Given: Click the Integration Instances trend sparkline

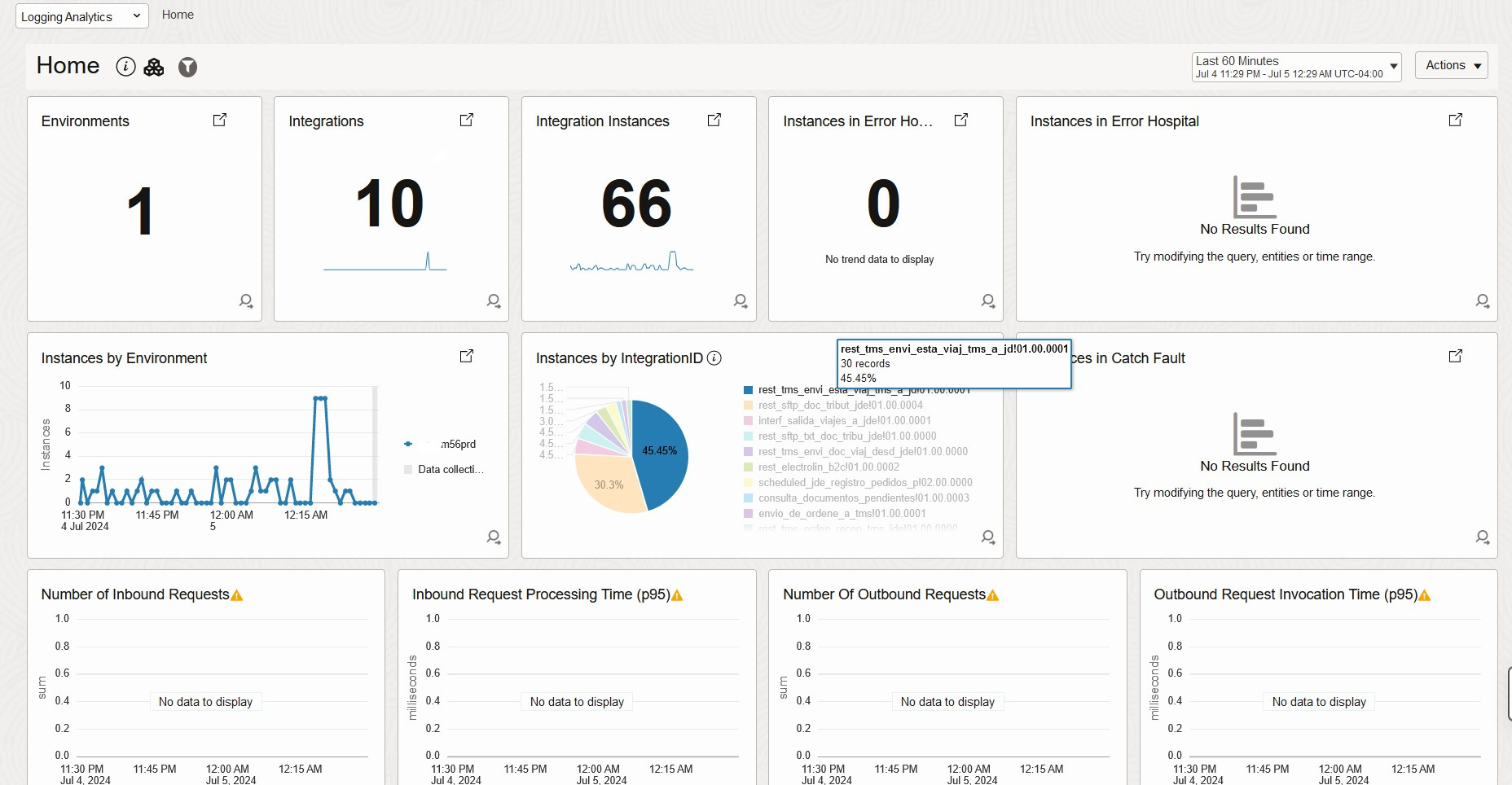Looking at the screenshot, I should coord(632,261).
